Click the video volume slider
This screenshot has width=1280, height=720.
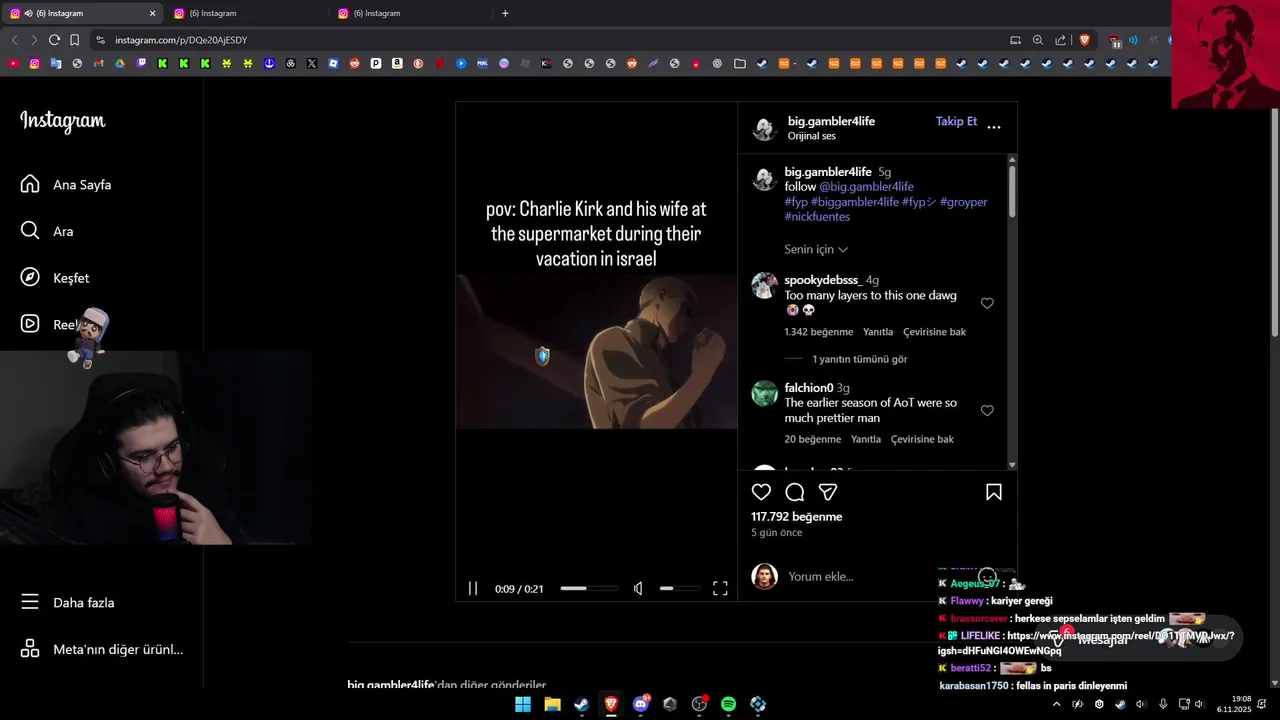[679, 589]
